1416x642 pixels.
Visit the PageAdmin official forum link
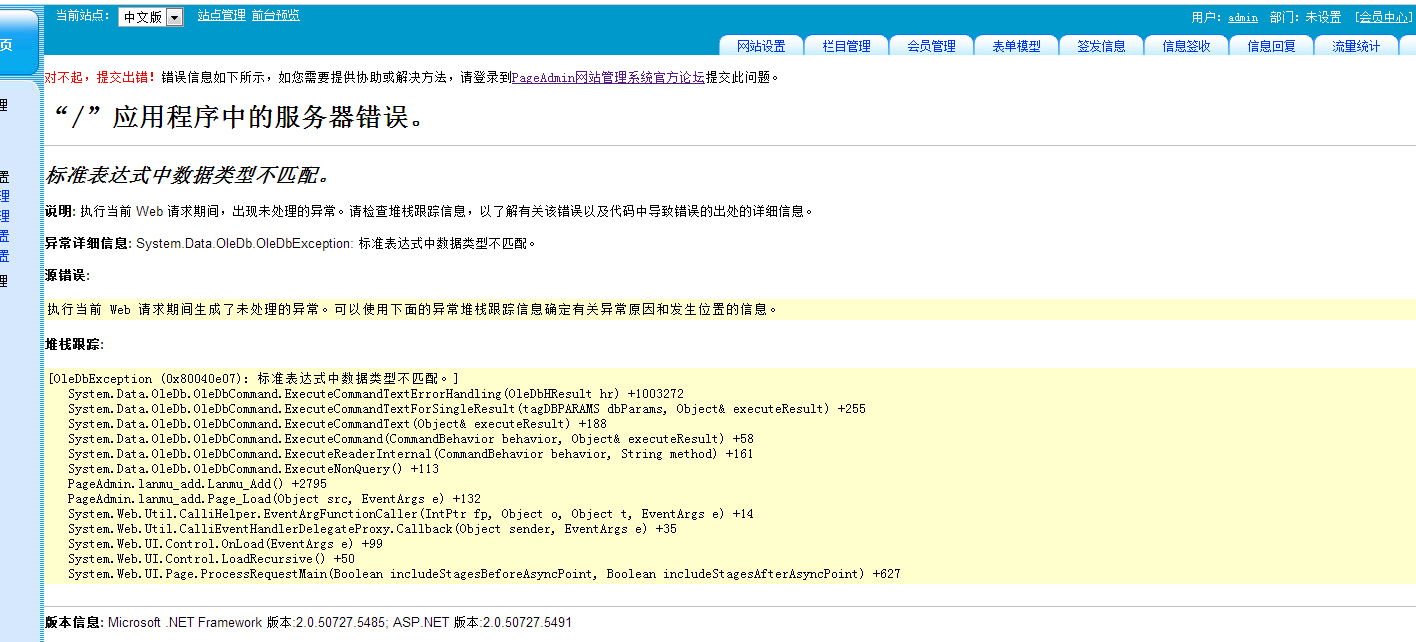pyautogui.click(x=608, y=77)
